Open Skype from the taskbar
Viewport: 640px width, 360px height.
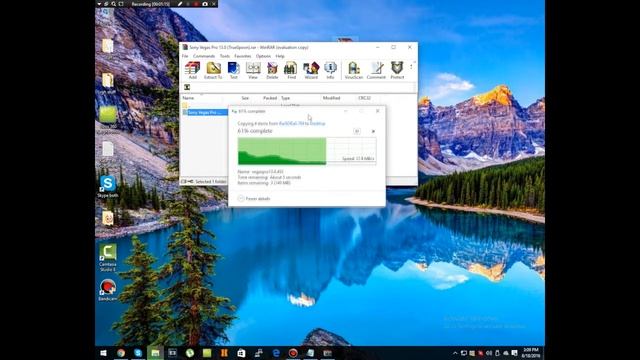click(138, 353)
